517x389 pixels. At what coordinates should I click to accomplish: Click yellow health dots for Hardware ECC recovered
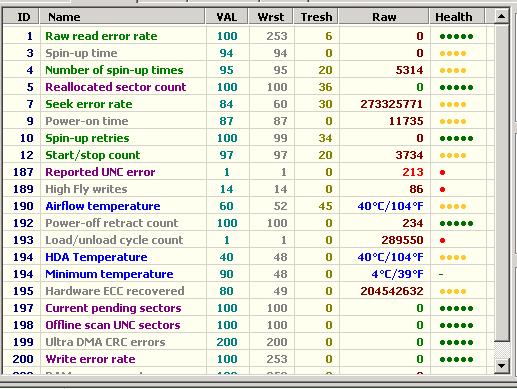click(x=453, y=291)
